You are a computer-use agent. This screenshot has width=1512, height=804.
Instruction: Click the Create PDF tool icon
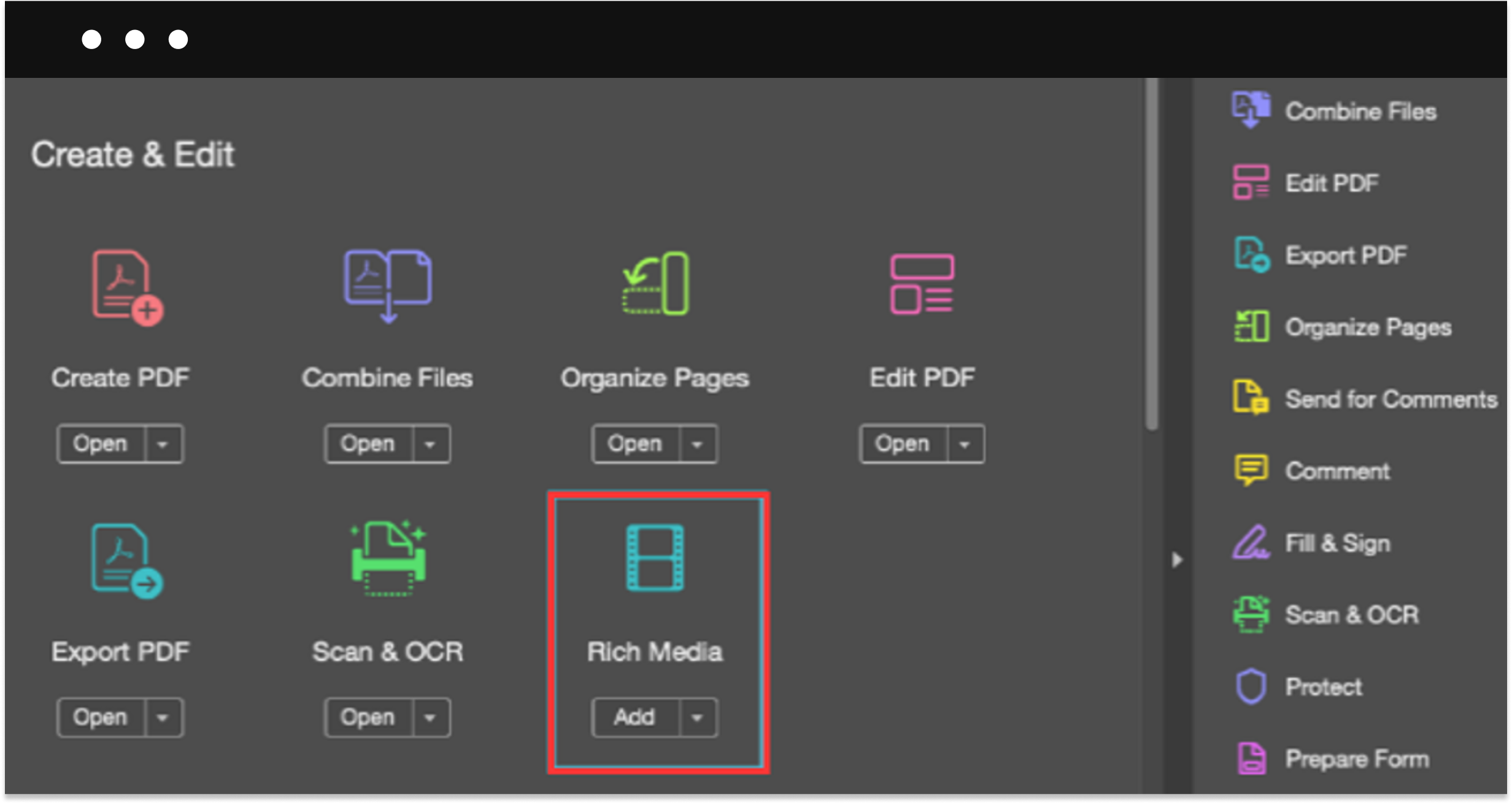[127, 288]
